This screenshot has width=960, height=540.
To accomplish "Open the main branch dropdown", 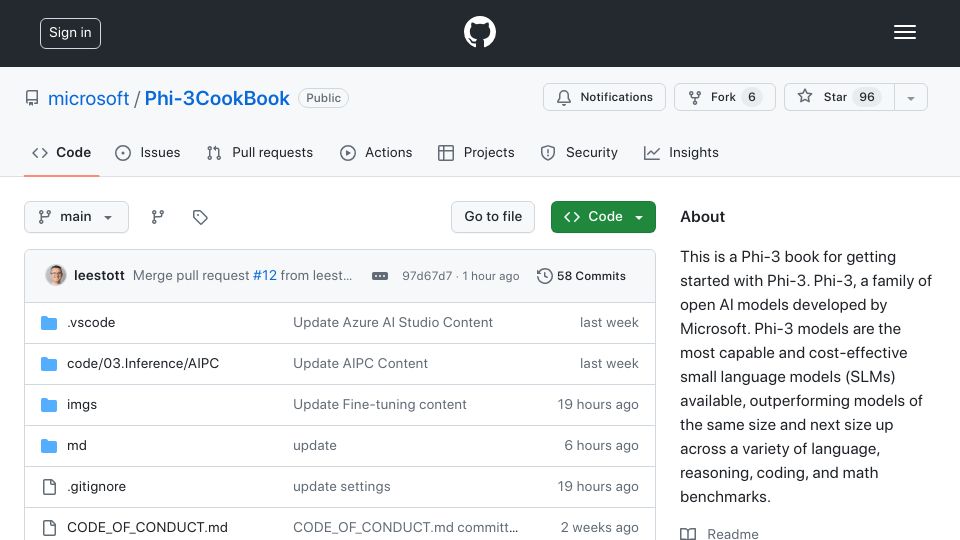I will [x=77, y=217].
